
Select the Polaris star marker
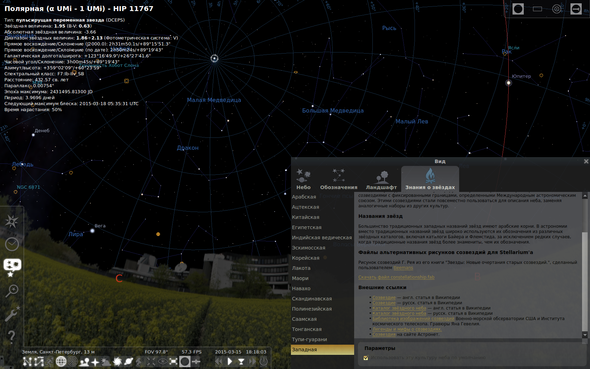click(x=214, y=58)
